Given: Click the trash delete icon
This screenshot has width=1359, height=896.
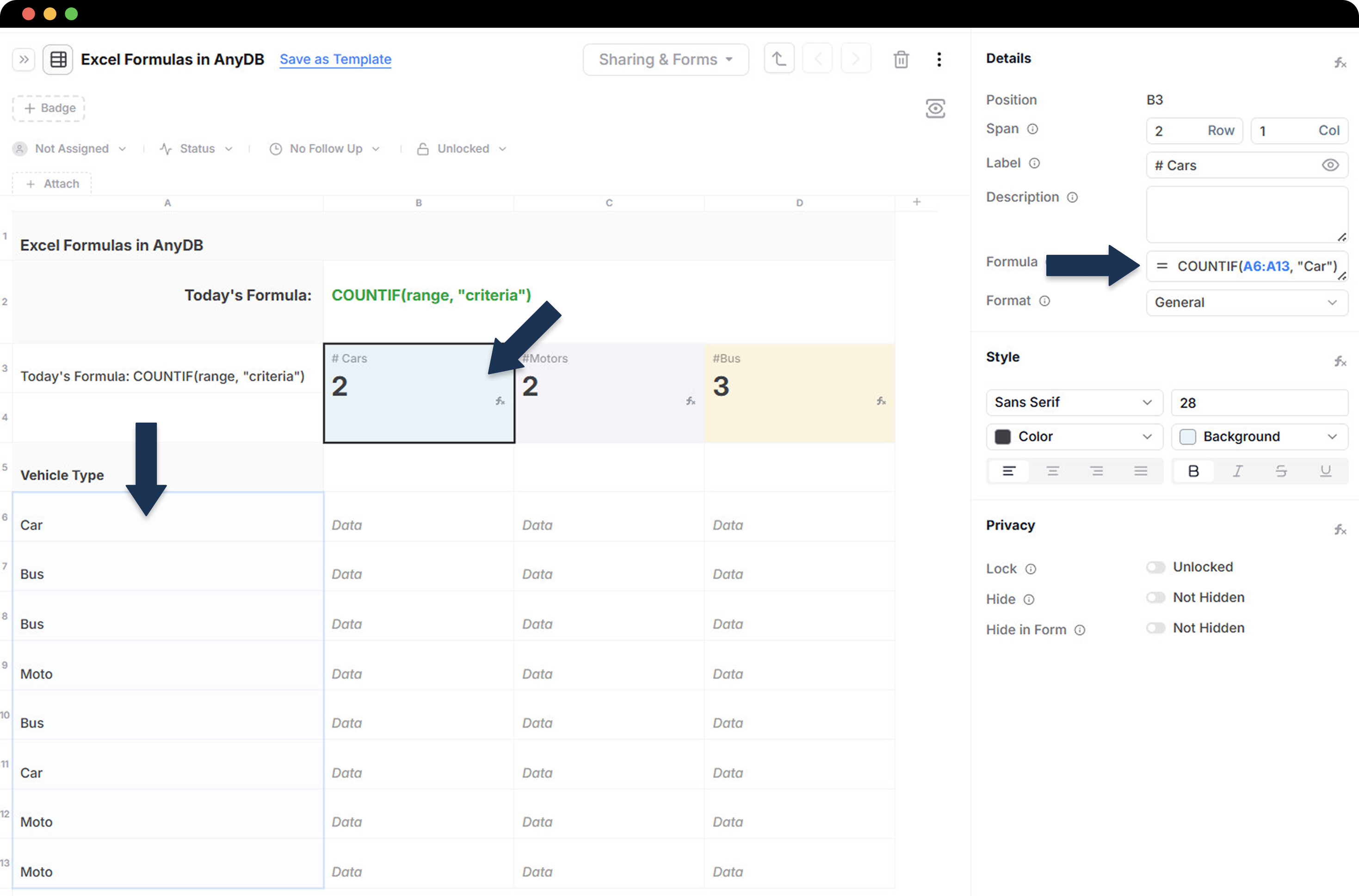Looking at the screenshot, I should 901,60.
